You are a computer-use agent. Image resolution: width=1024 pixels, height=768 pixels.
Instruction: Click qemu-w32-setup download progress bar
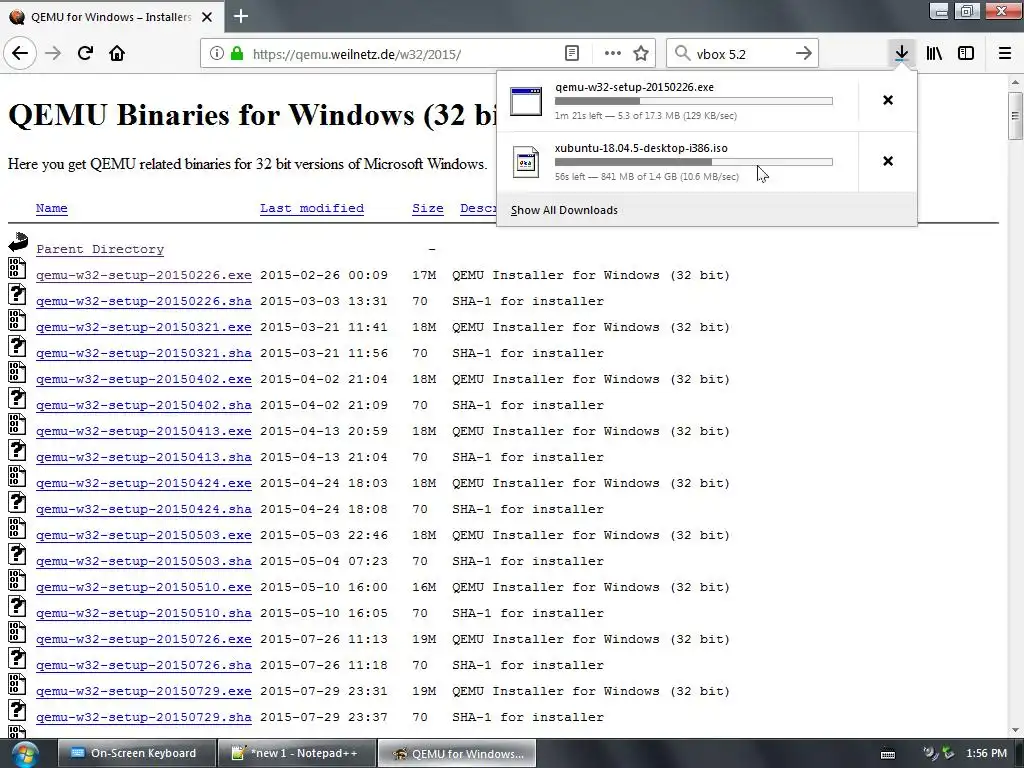pos(694,101)
